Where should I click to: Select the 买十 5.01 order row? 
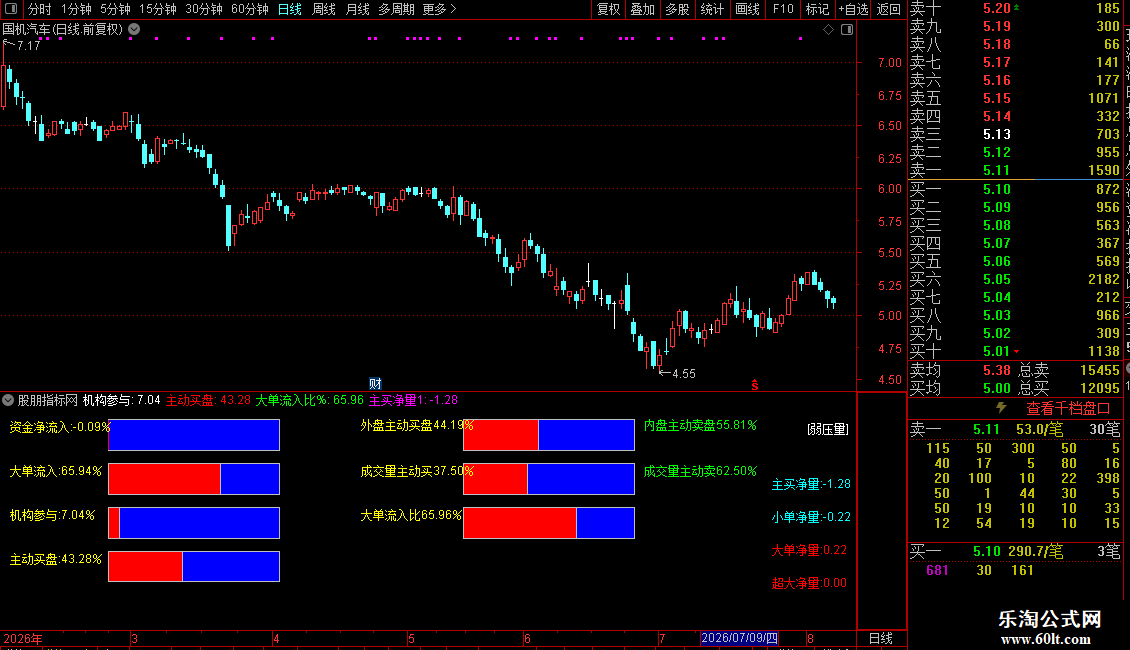1015,352
